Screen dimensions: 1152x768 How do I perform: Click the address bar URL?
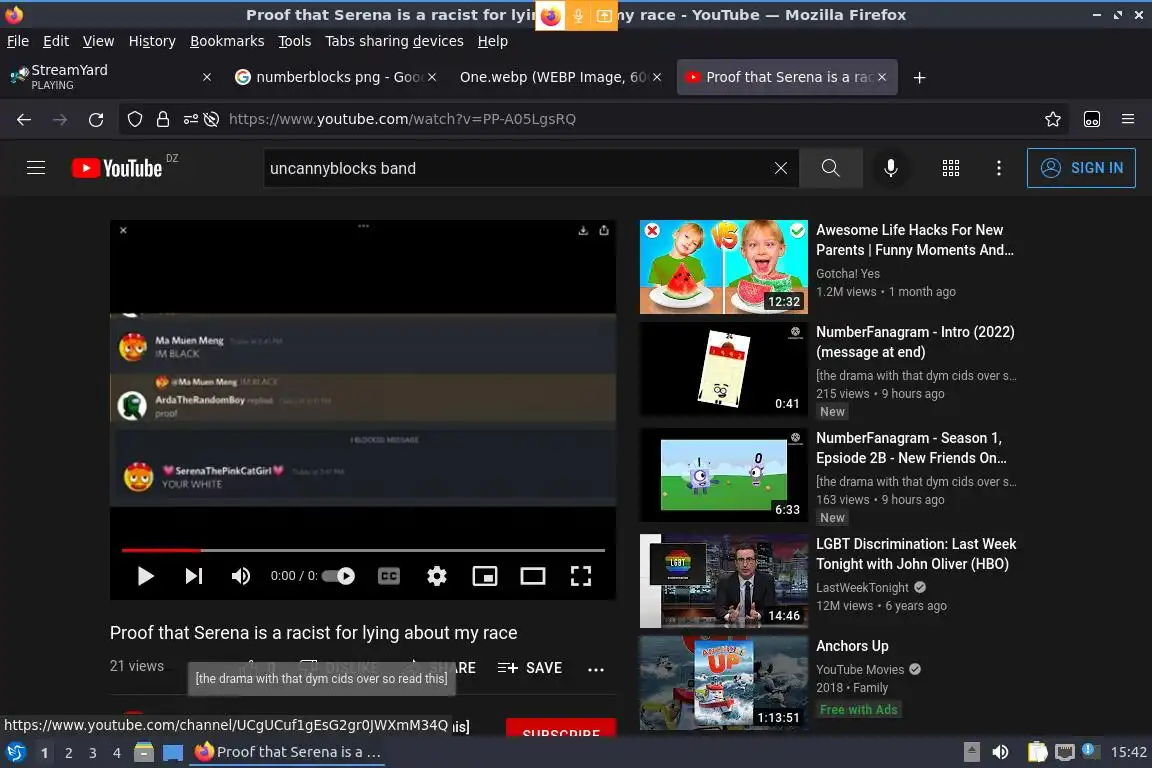click(402, 119)
